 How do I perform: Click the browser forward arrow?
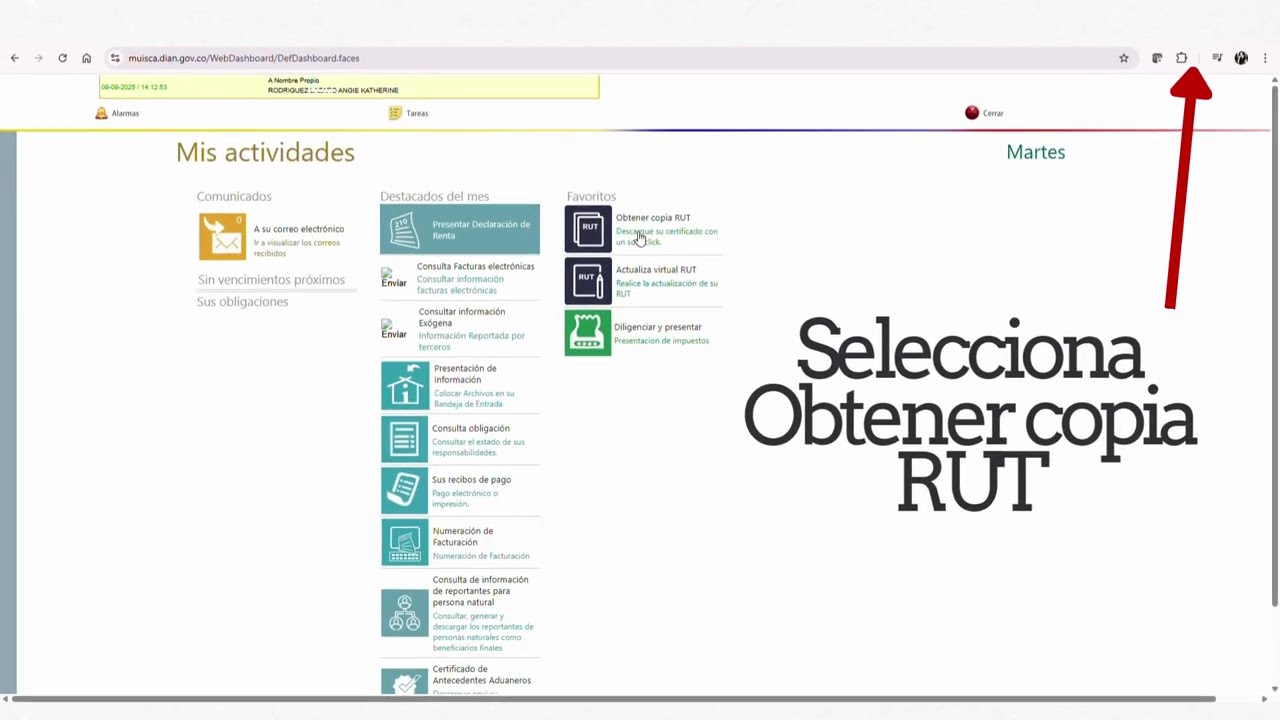(x=39, y=58)
